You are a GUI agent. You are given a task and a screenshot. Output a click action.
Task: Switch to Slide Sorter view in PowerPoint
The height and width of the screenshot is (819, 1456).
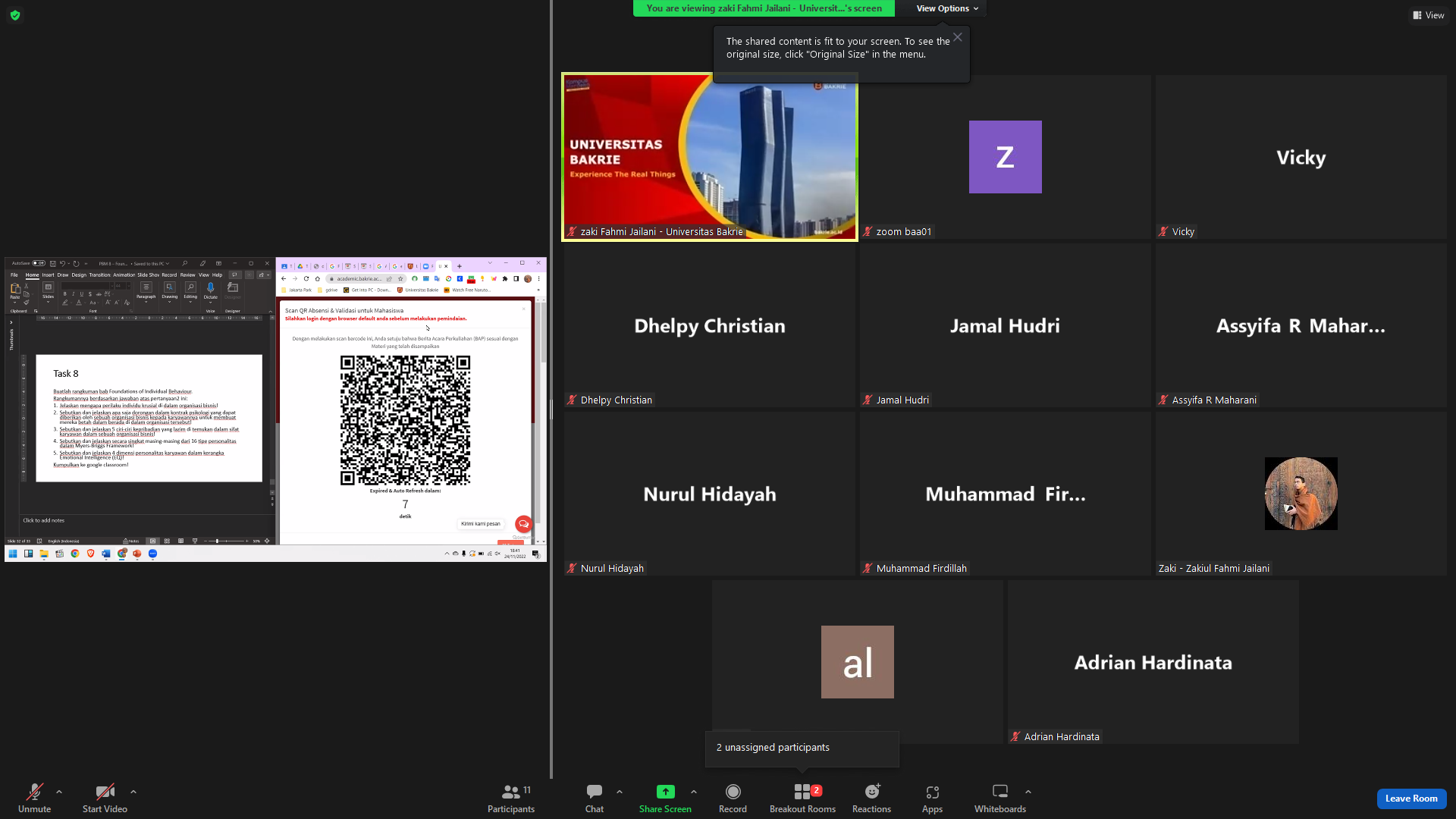click(167, 541)
